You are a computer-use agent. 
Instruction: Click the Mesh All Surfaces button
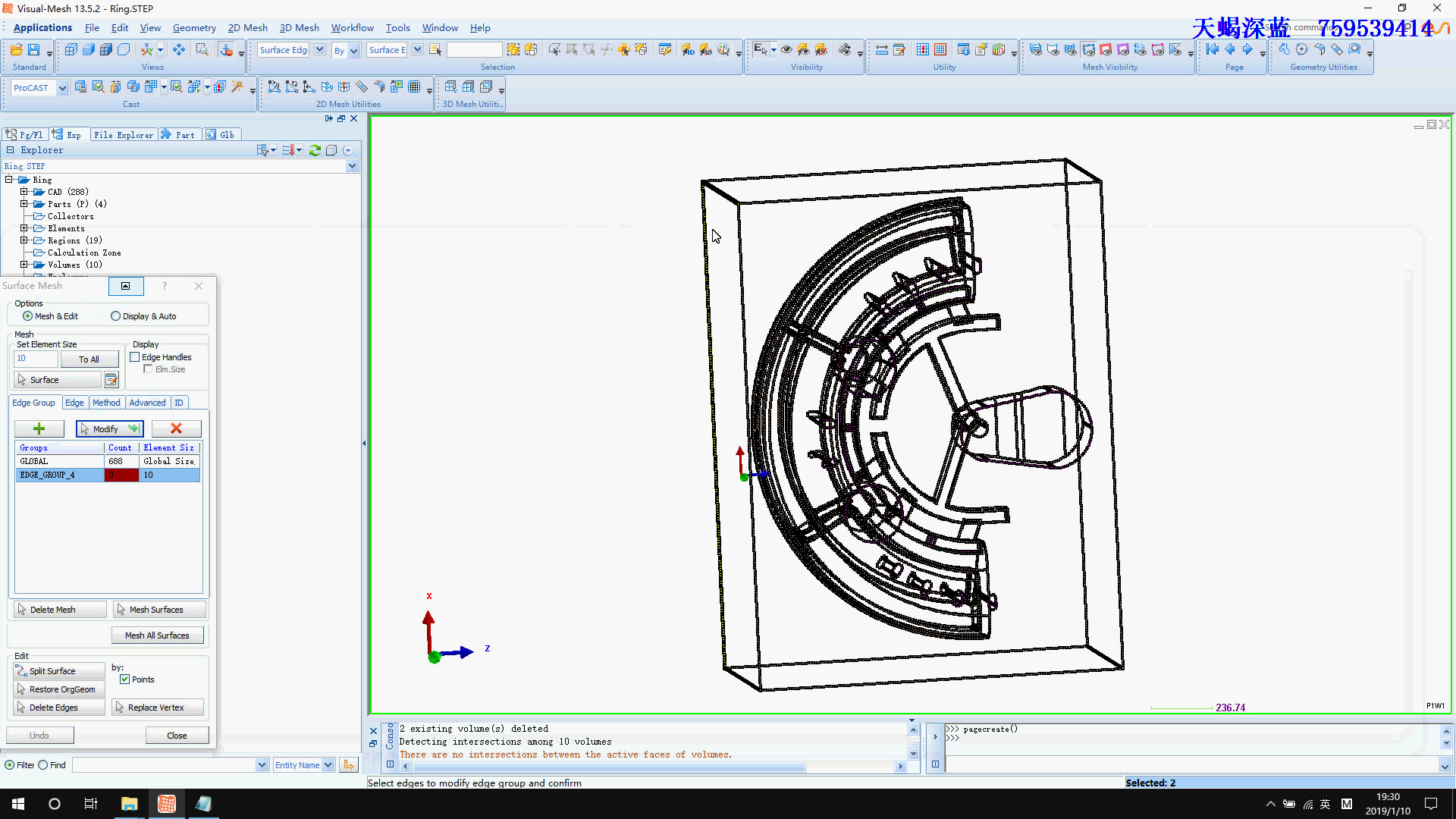[x=157, y=635]
